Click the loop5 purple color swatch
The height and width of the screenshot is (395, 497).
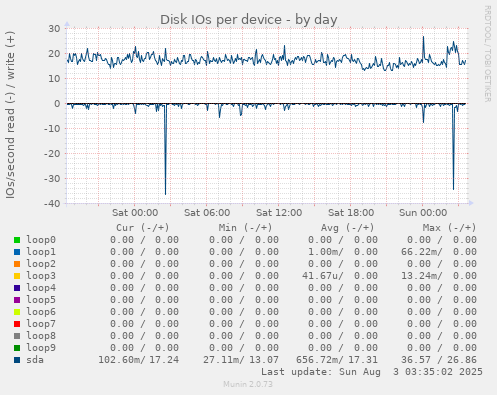click(17, 300)
